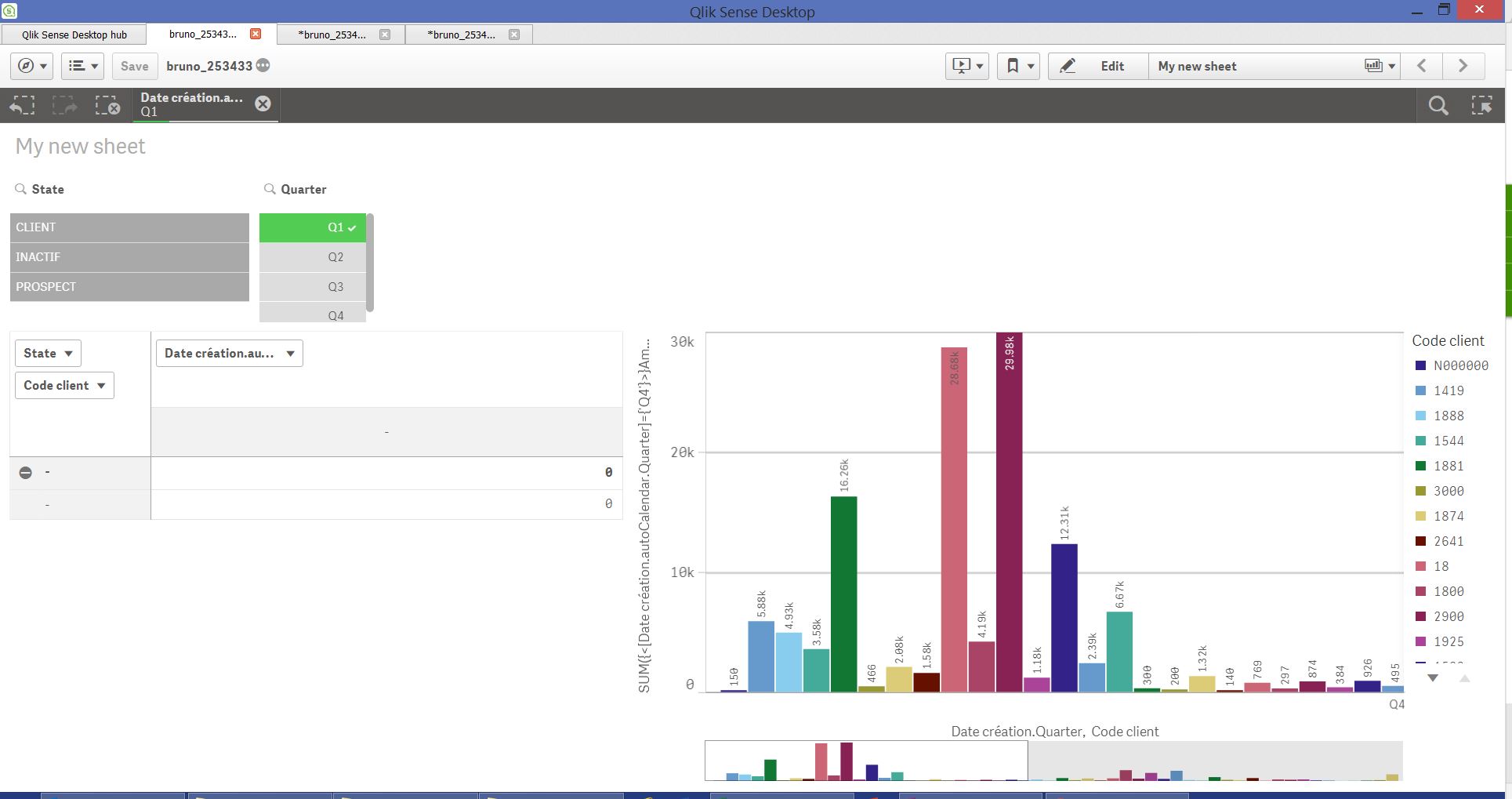Open the bookmarks menu

tap(1018, 66)
